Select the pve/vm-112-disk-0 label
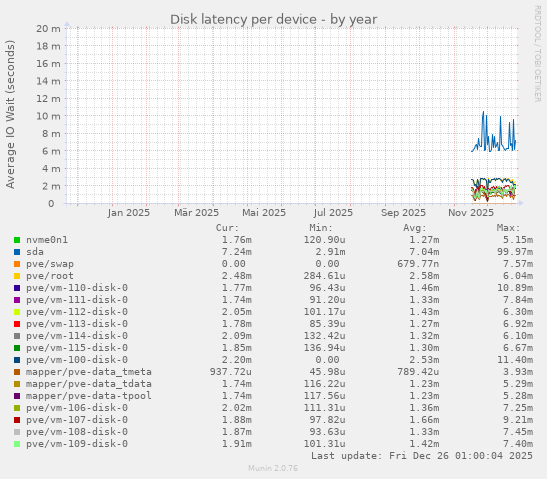This screenshot has height=479, width=547. tap(77, 312)
